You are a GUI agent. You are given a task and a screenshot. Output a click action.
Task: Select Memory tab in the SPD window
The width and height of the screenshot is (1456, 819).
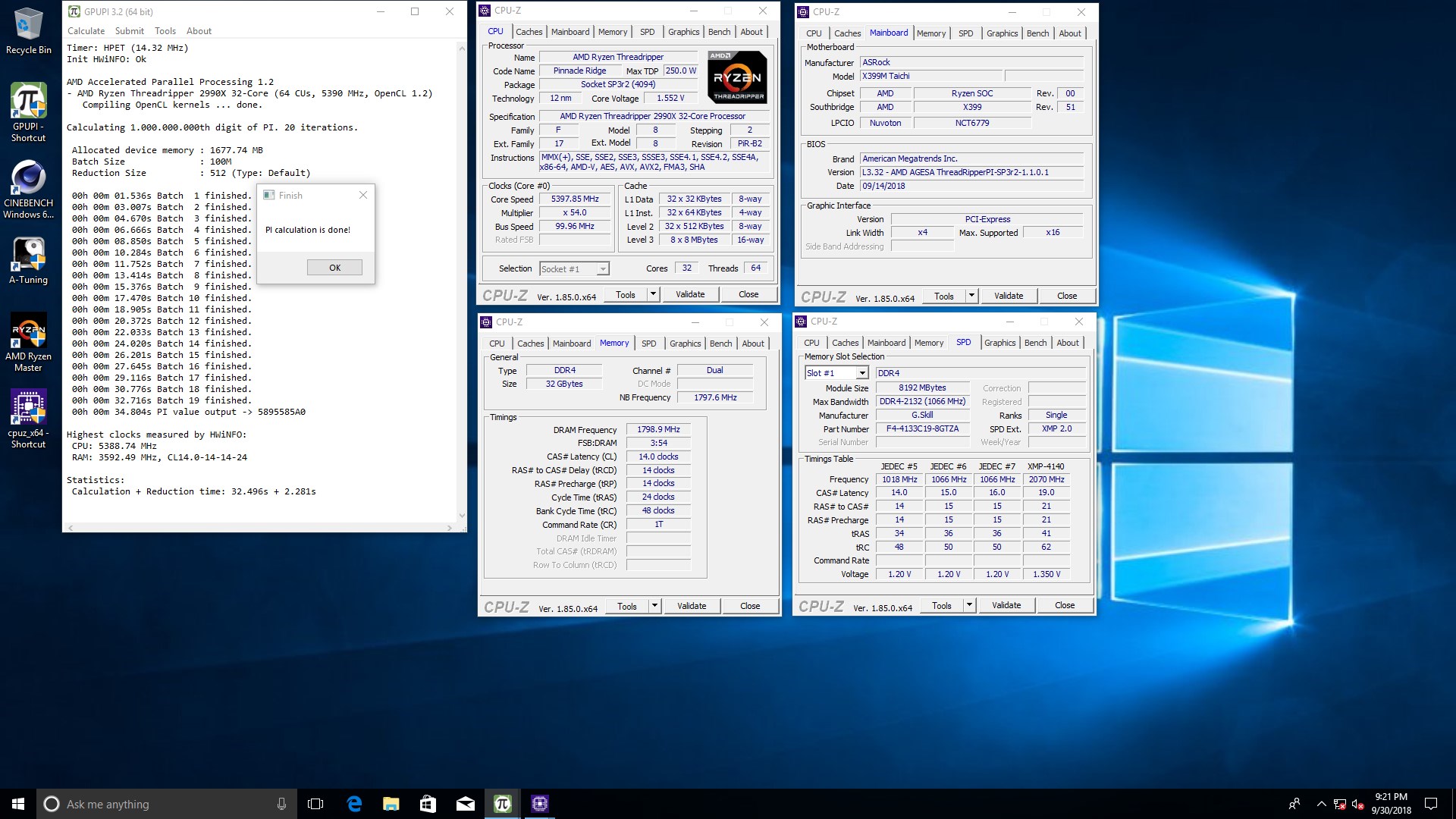pos(928,343)
